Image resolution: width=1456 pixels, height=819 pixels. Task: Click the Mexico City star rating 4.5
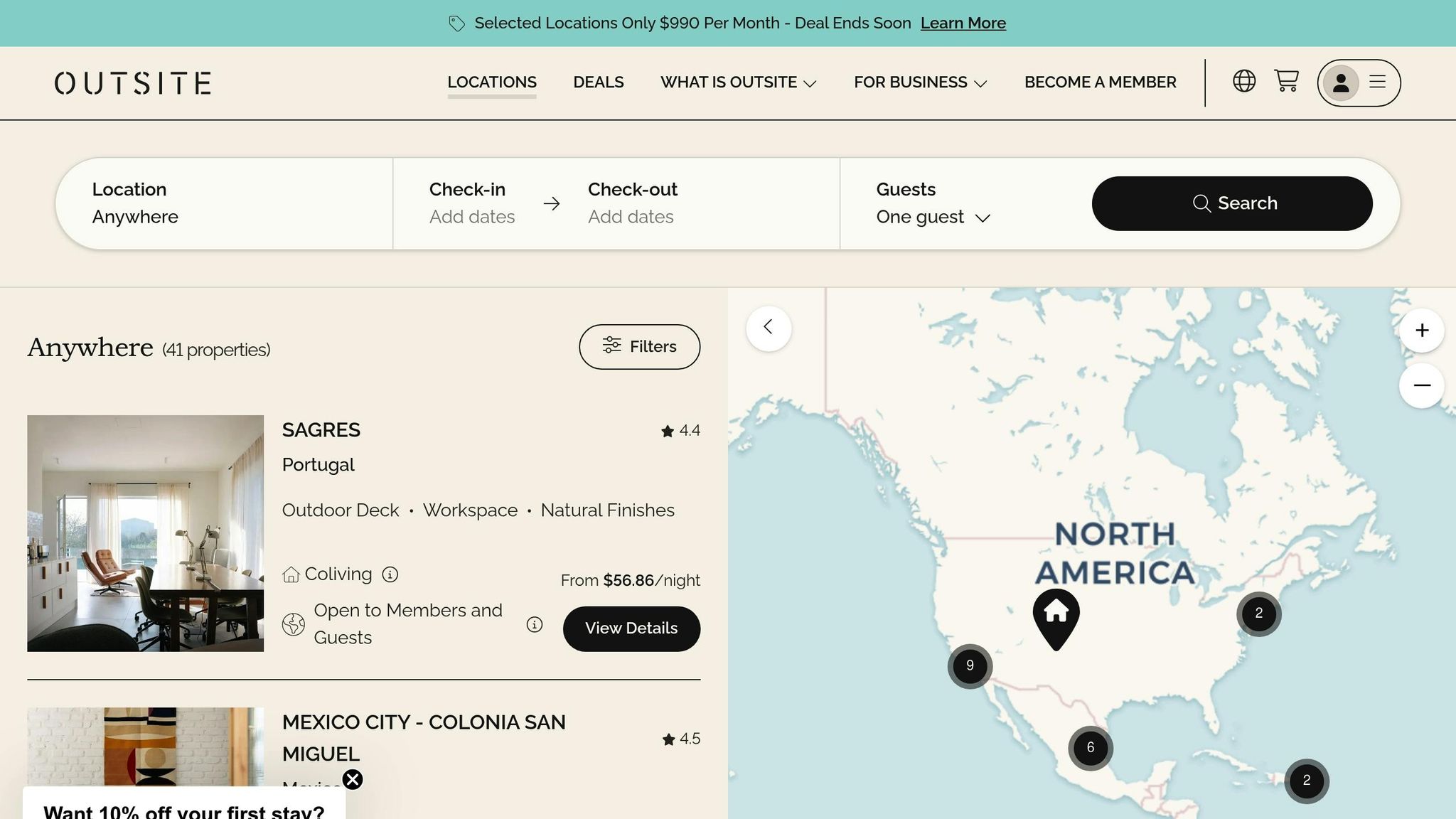click(681, 739)
